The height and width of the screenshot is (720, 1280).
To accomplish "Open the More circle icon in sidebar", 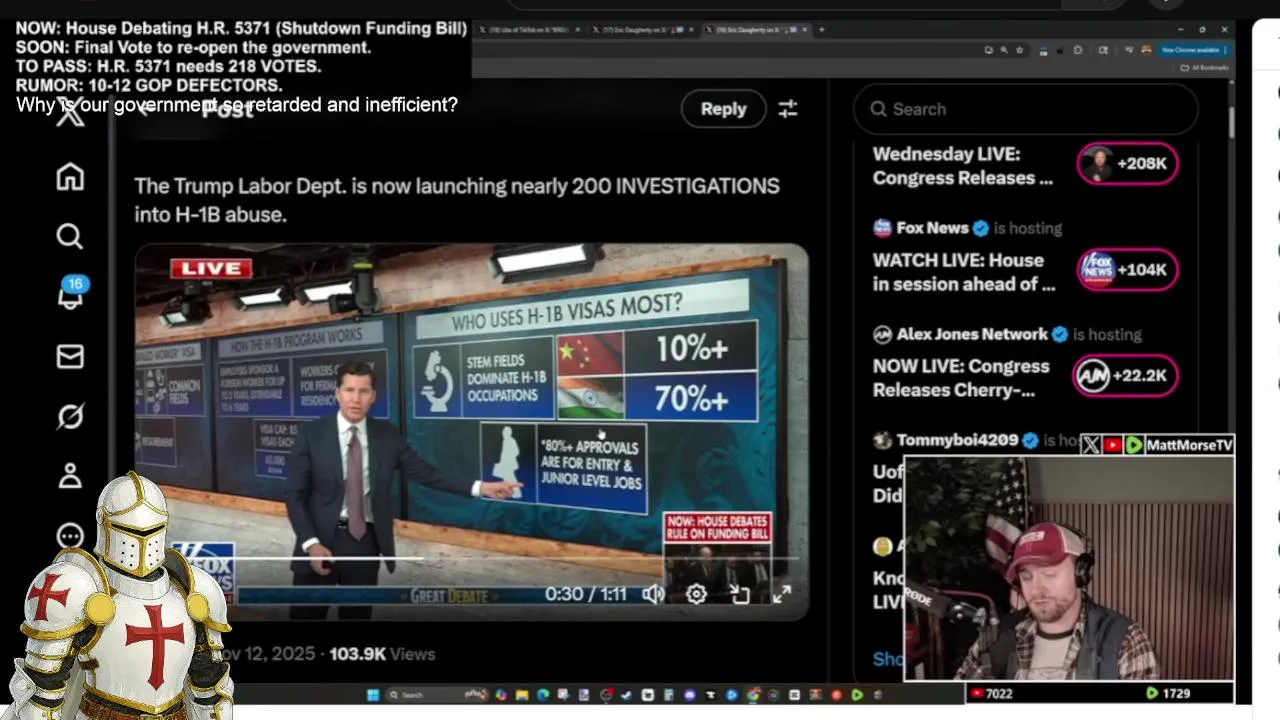I will [70, 536].
